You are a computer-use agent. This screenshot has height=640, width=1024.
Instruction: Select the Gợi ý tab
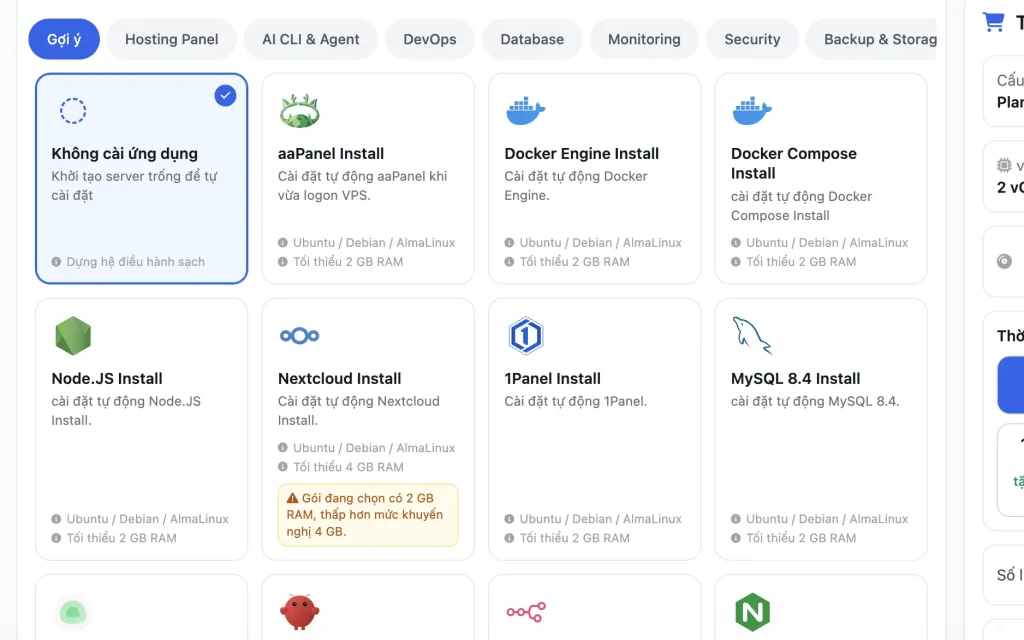pos(64,39)
